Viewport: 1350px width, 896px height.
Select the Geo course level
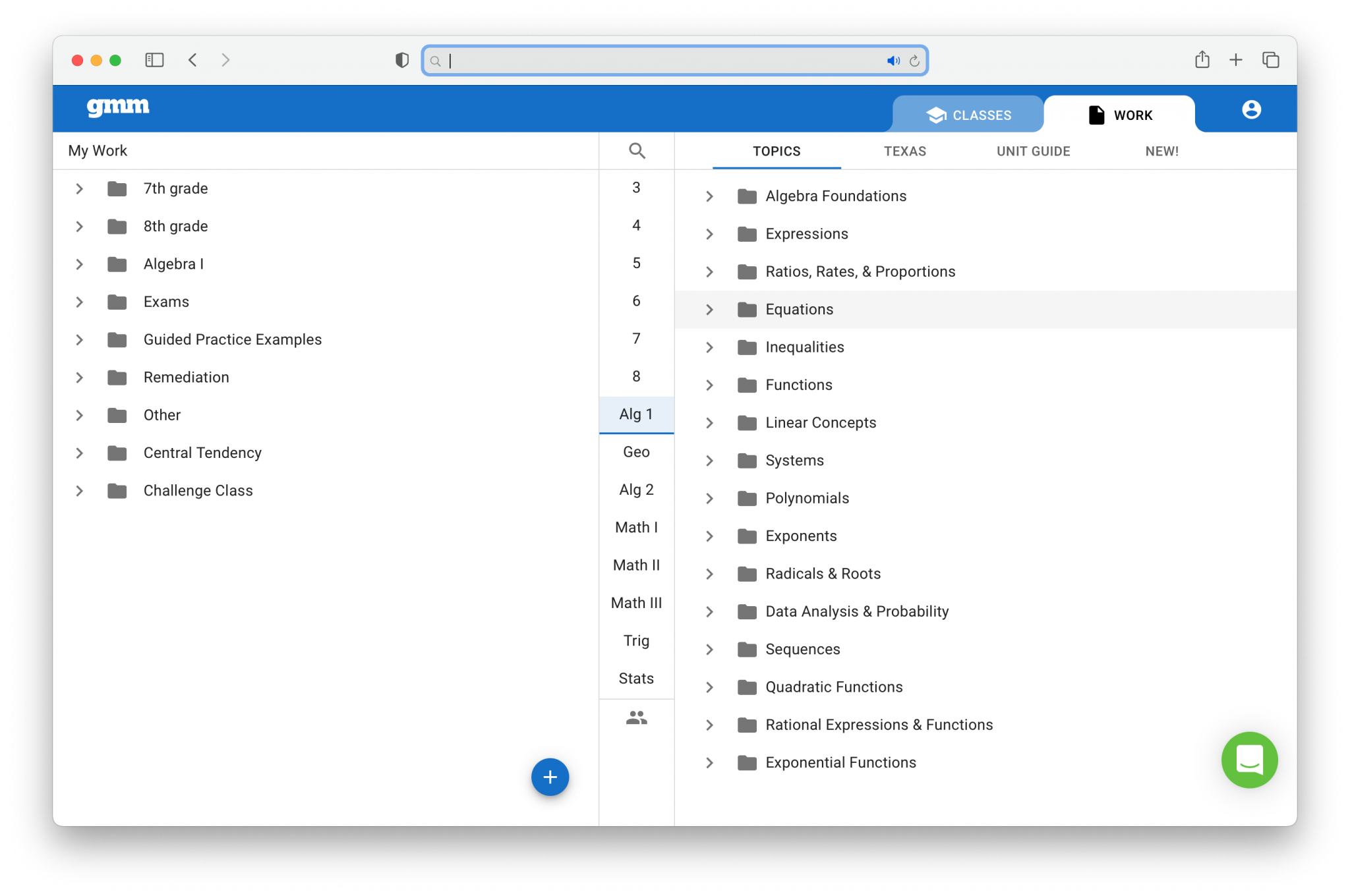pyautogui.click(x=636, y=452)
